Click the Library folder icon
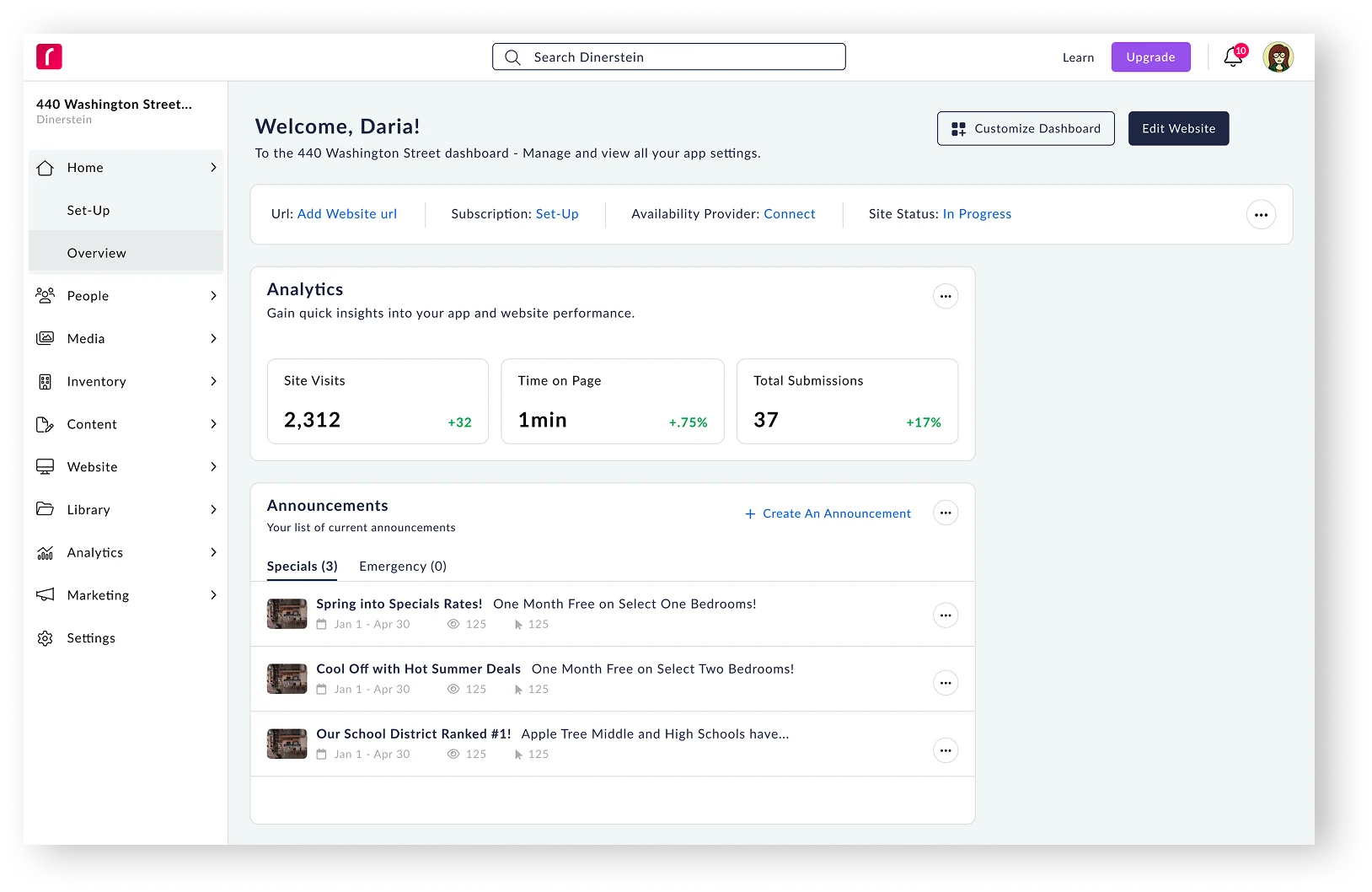 click(46, 509)
